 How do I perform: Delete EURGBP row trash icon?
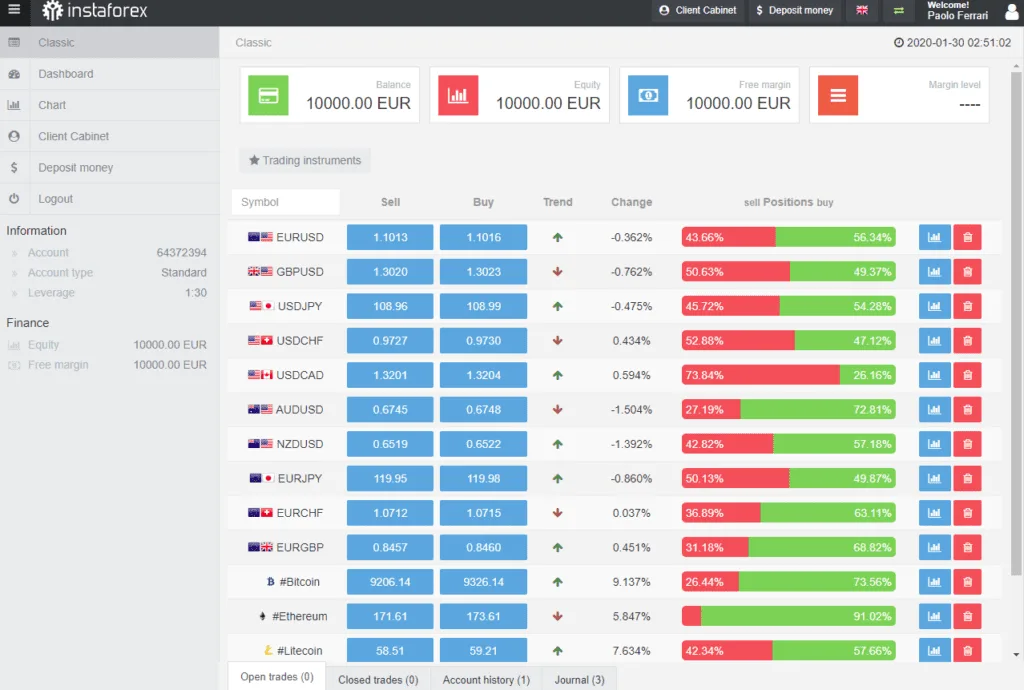(x=967, y=547)
